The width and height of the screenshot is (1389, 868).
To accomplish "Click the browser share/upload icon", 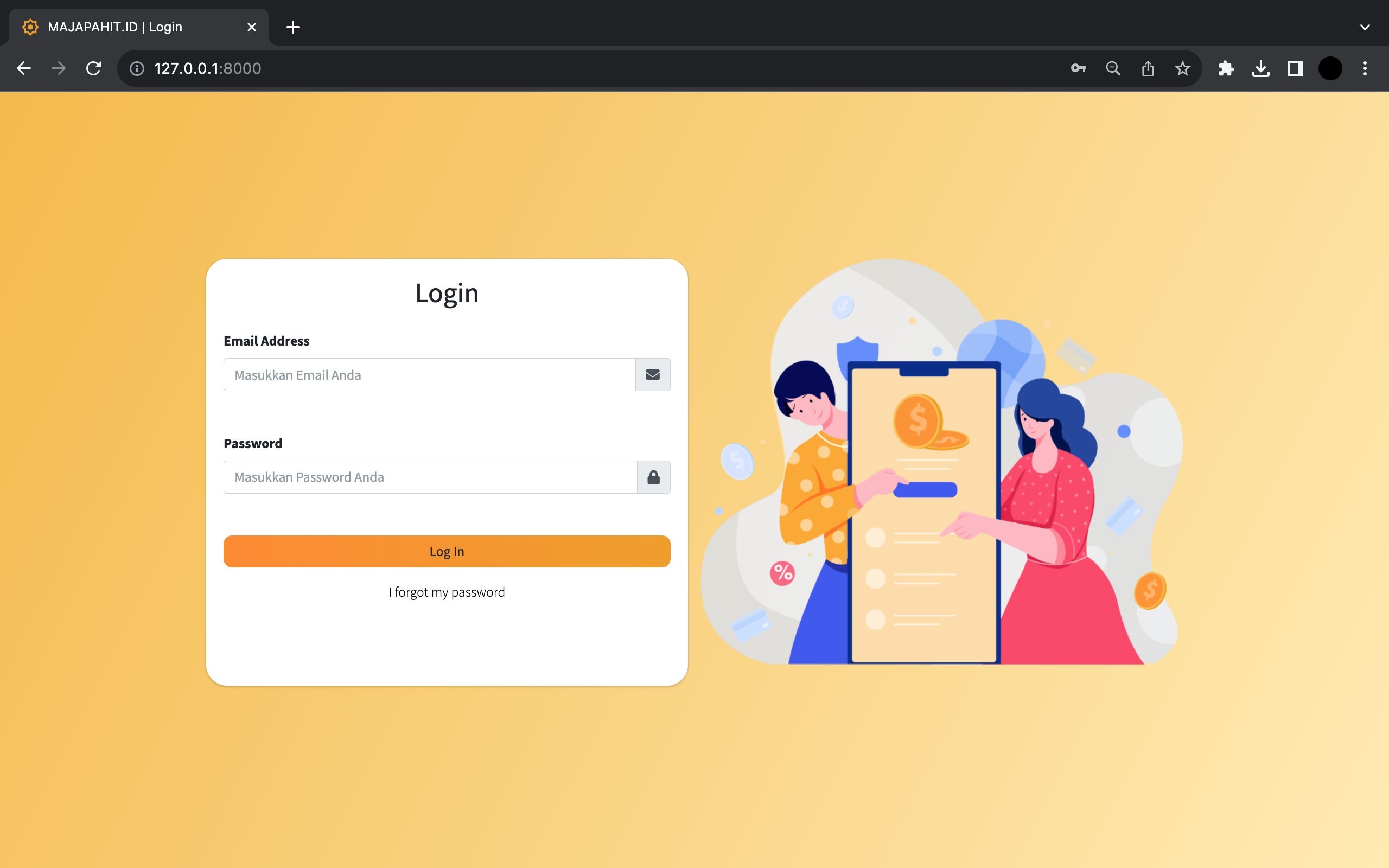I will pyautogui.click(x=1148, y=68).
